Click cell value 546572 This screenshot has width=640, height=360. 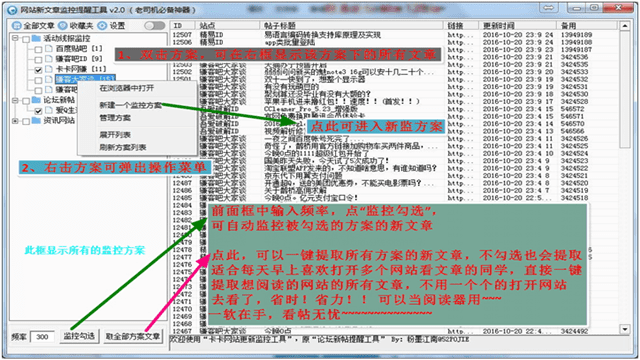coord(572,109)
